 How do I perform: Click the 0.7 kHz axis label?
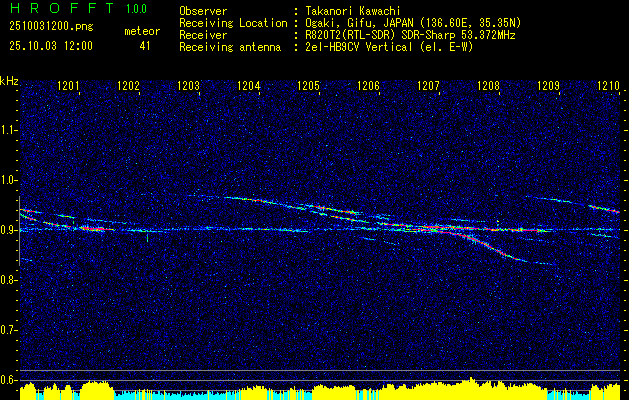click(8, 330)
